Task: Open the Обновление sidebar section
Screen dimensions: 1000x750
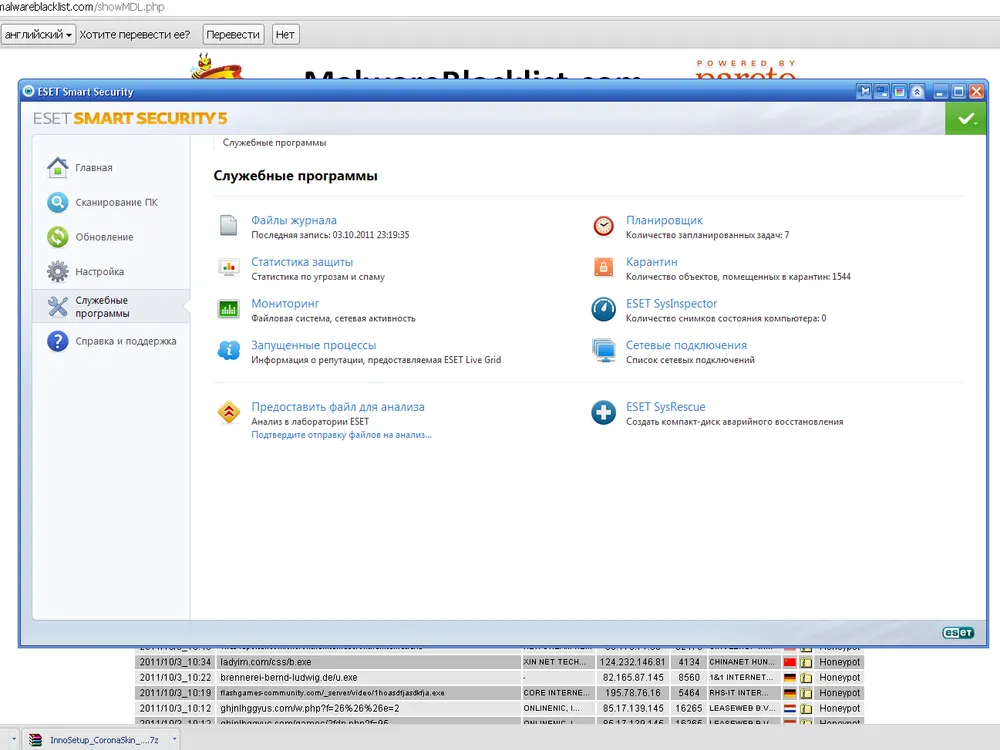Action: [x=104, y=238]
